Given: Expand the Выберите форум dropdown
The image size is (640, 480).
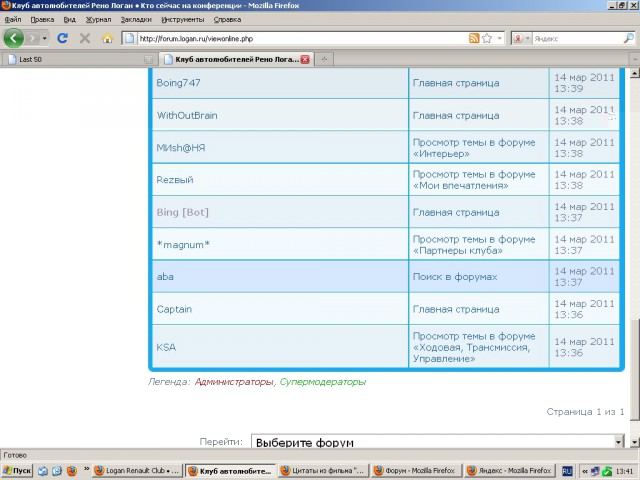Looking at the screenshot, I should pyautogui.click(x=438, y=441).
